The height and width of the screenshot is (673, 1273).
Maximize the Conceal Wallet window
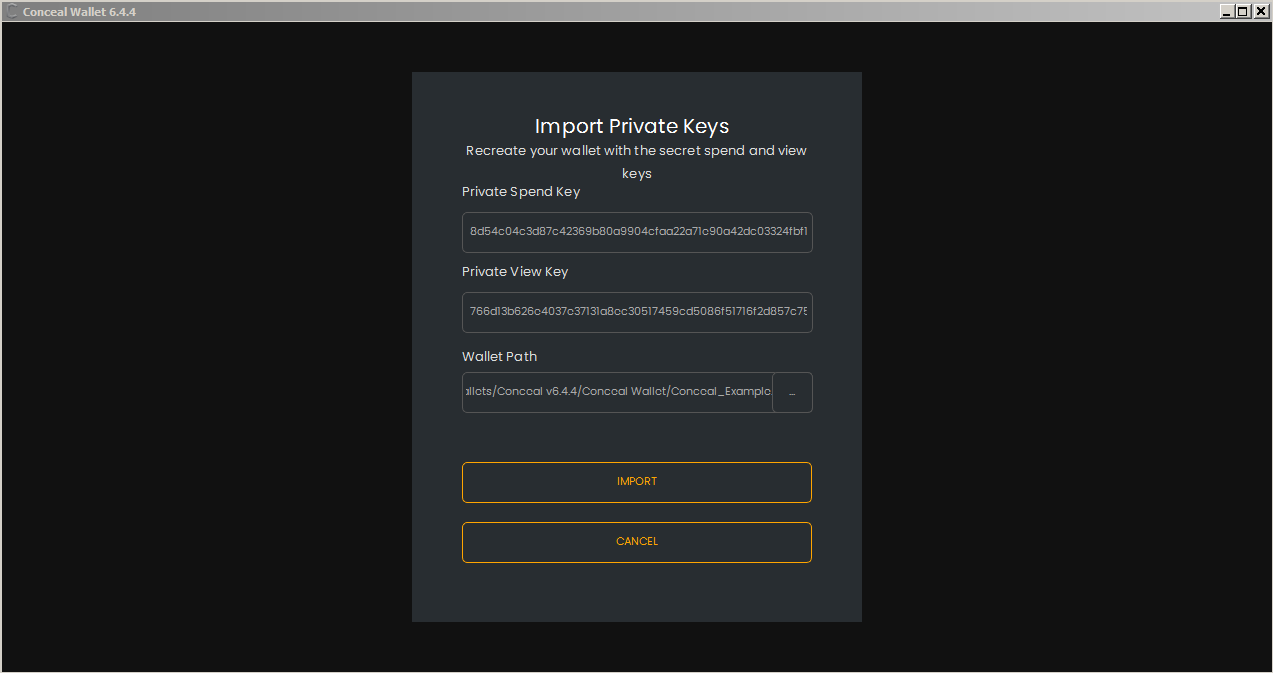[1243, 11]
